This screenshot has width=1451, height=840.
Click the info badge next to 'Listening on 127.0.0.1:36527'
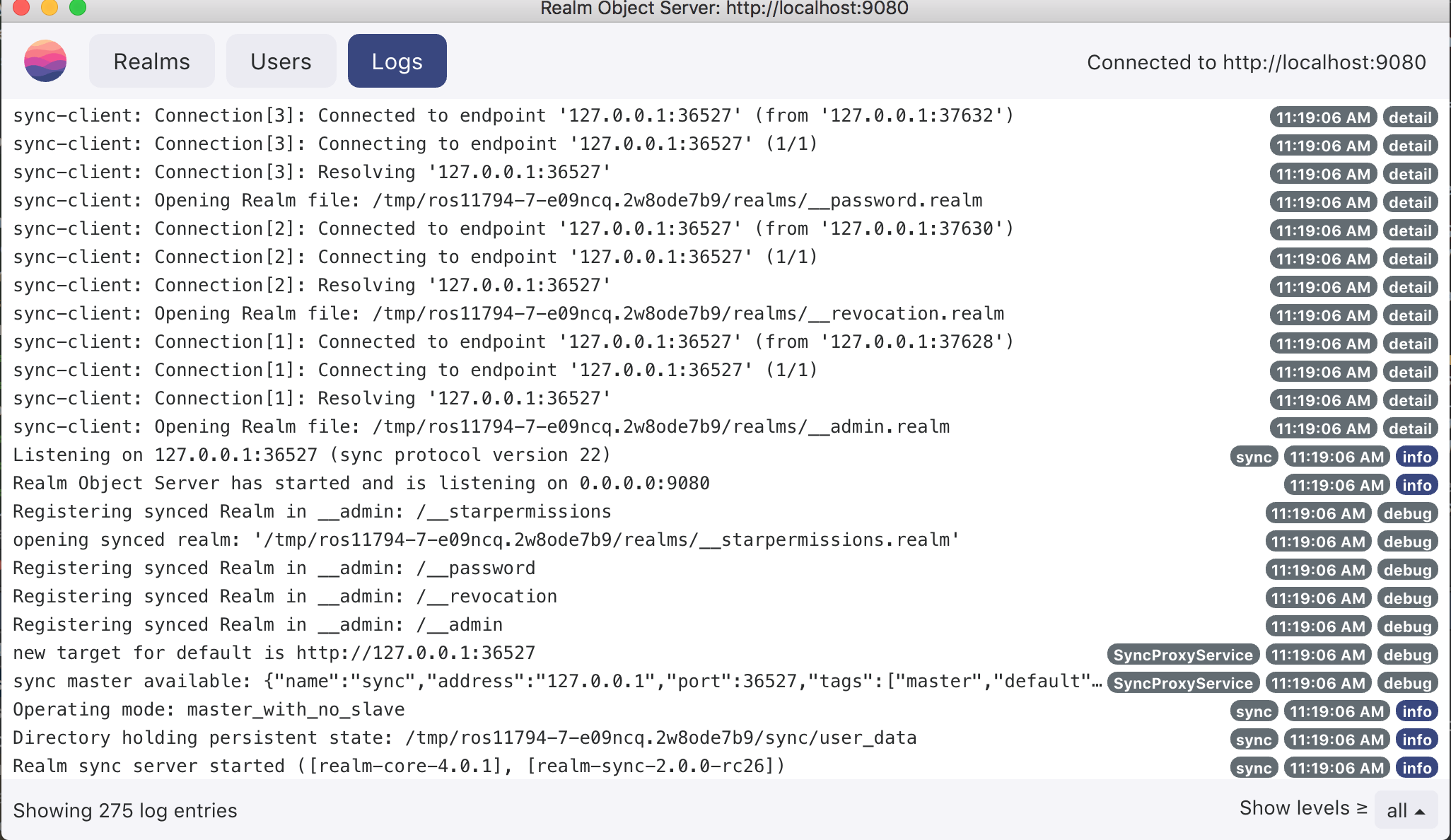pyautogui.click(x=1416, y=456)
